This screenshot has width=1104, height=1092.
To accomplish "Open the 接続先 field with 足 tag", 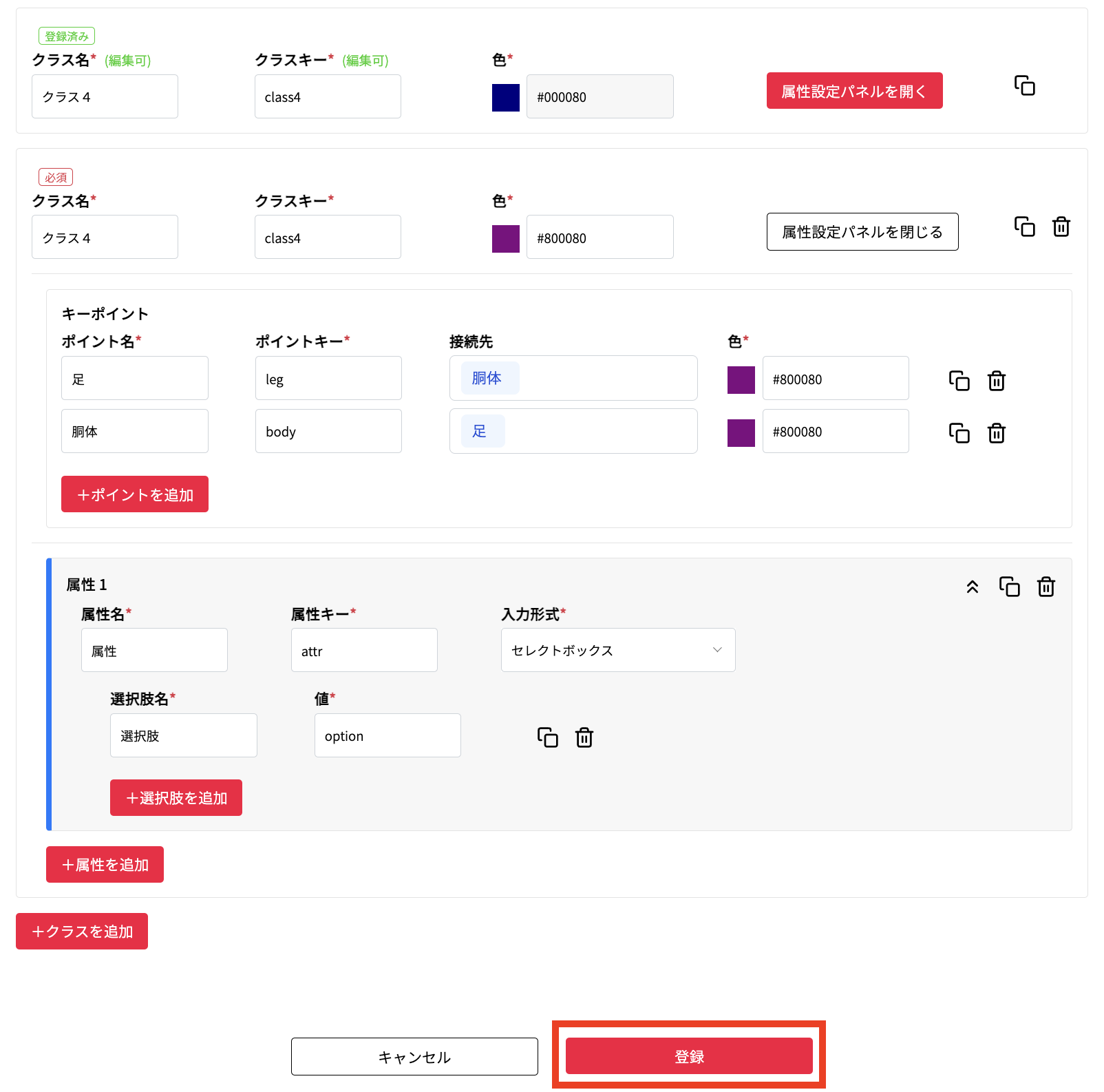I will pos(573,431).
